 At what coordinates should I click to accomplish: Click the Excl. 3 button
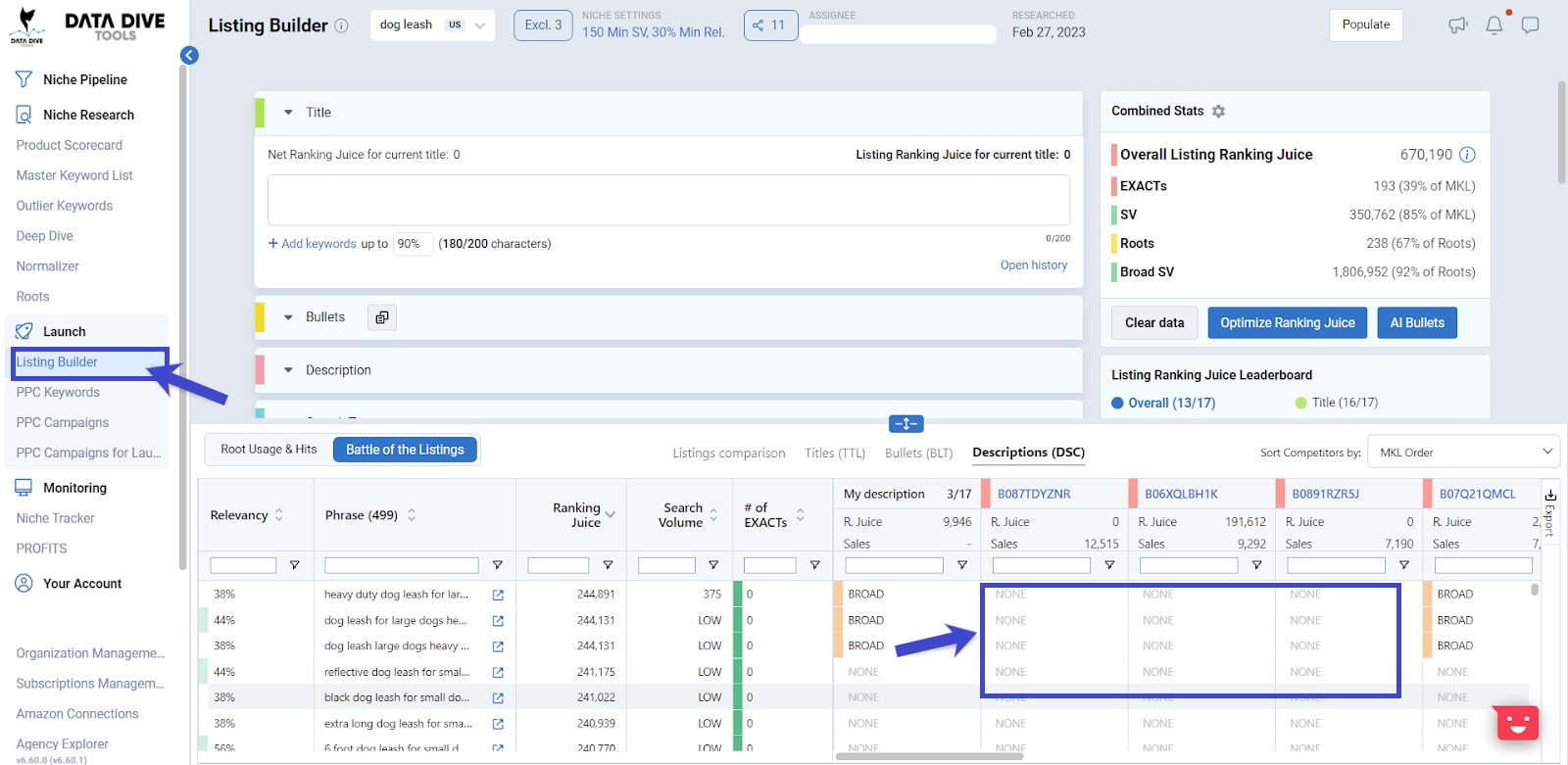click(543, 25)
